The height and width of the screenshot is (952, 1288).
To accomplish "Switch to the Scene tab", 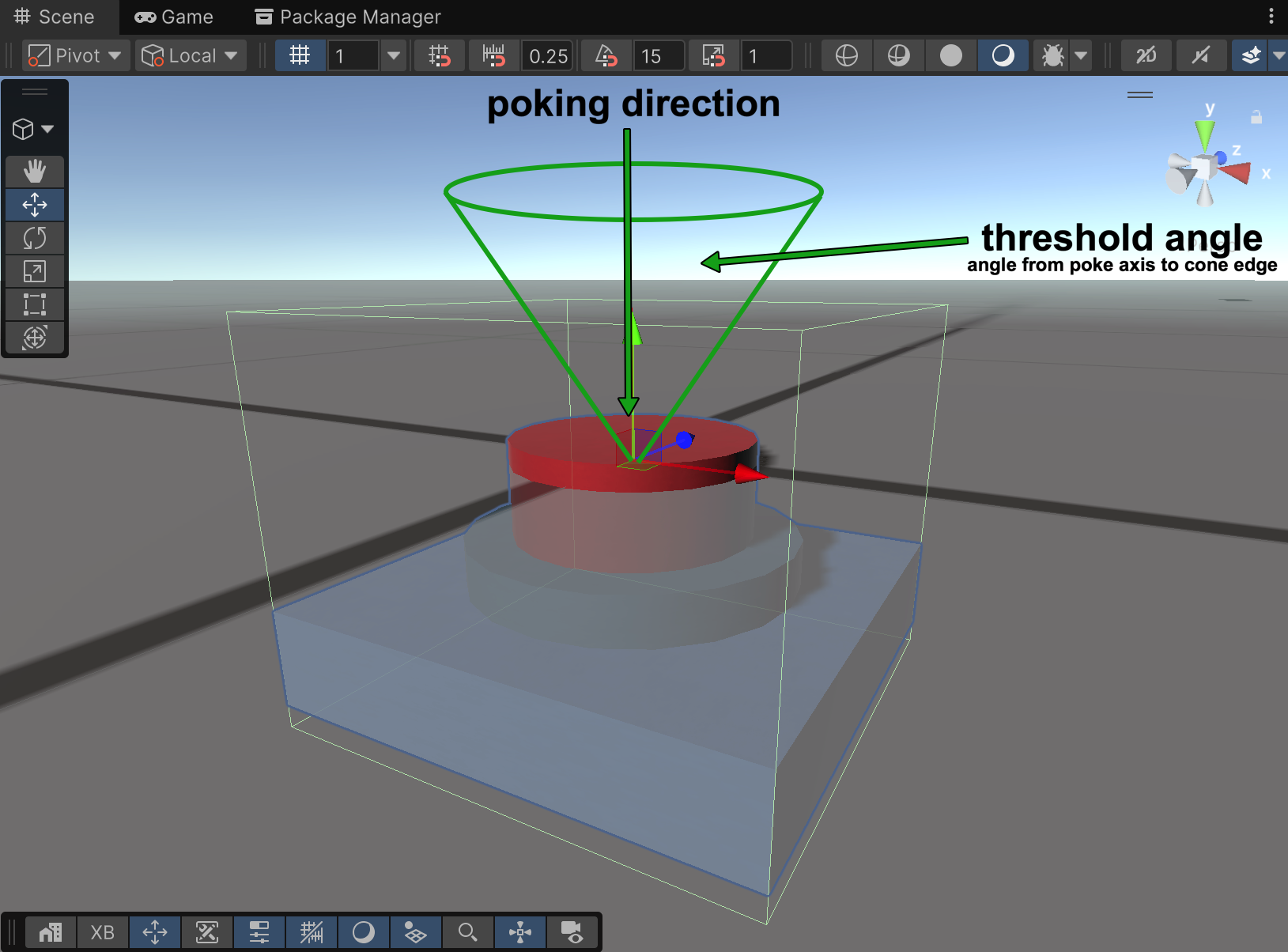I will [x=55, y=17].
